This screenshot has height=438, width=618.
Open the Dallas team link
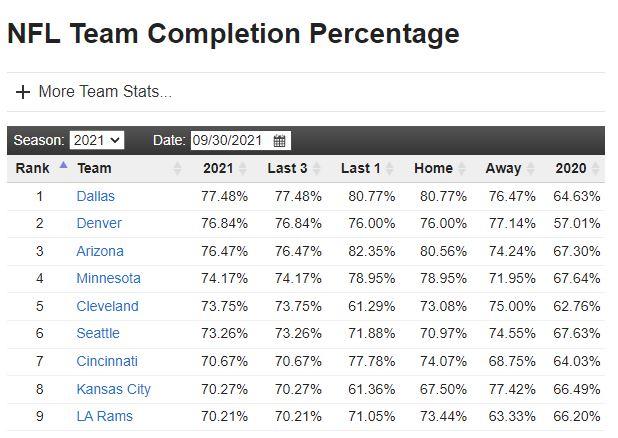tap(96, 196)
